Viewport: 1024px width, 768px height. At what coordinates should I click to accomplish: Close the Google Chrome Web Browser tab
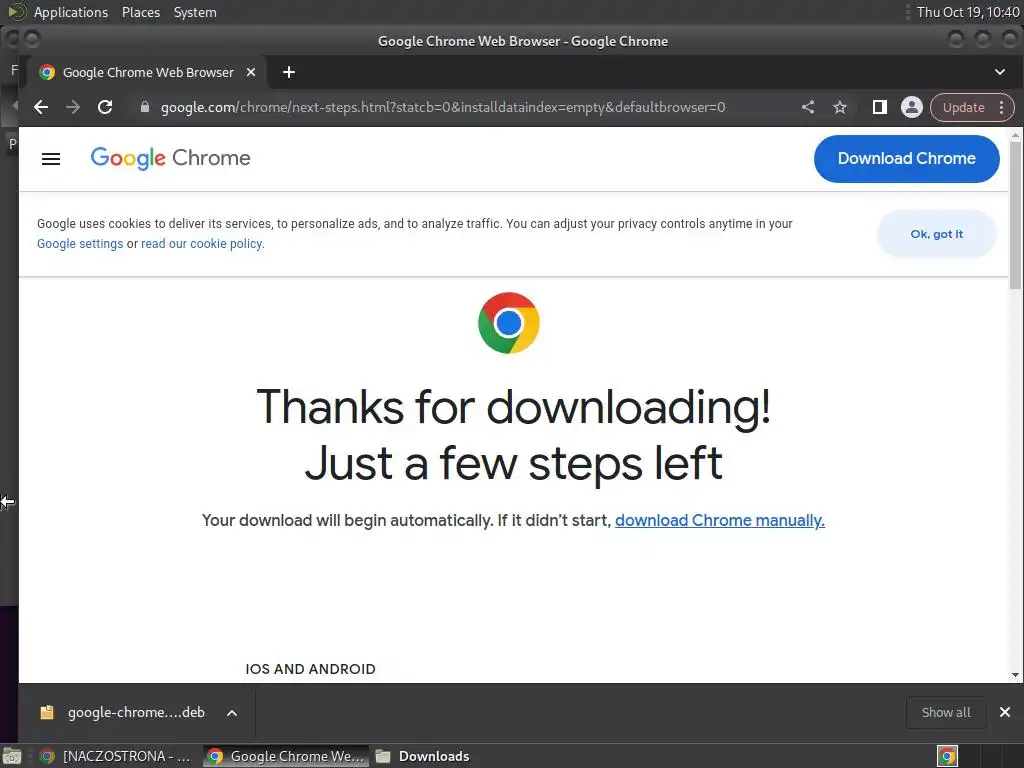pyautogui.click(x=251, y=72)
